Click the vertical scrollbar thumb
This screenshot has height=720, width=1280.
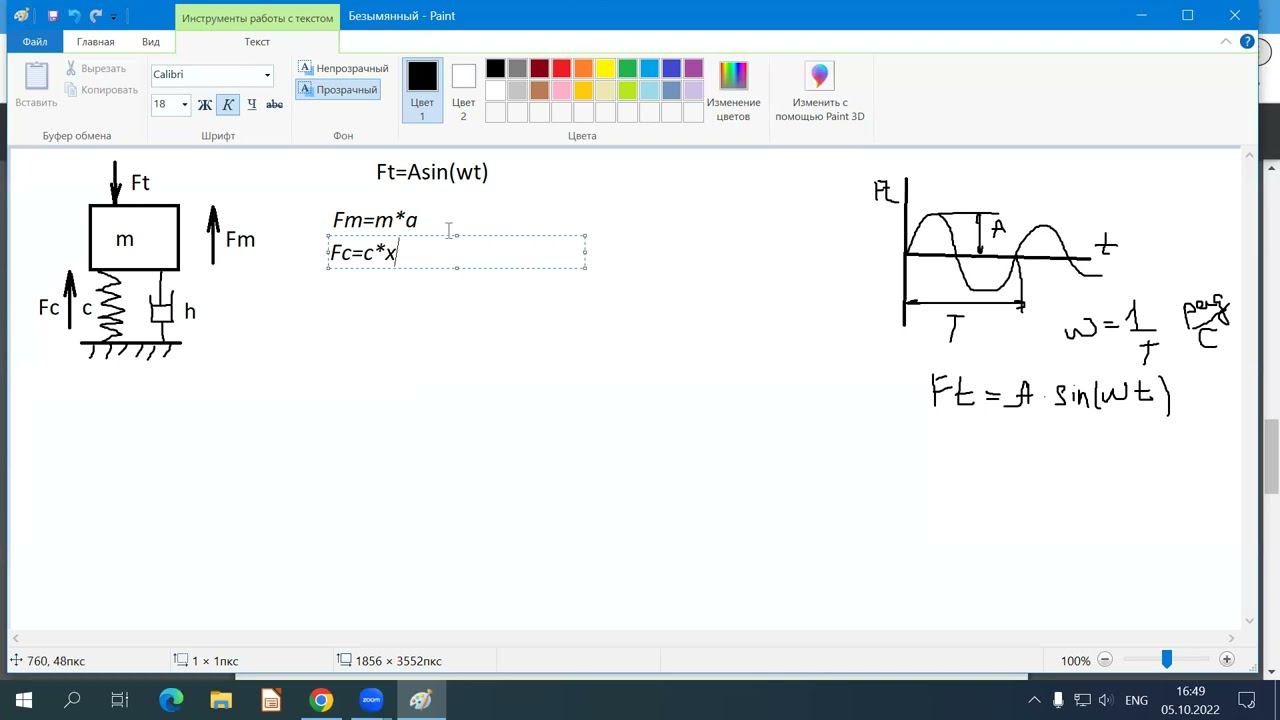pos(1272,457)
